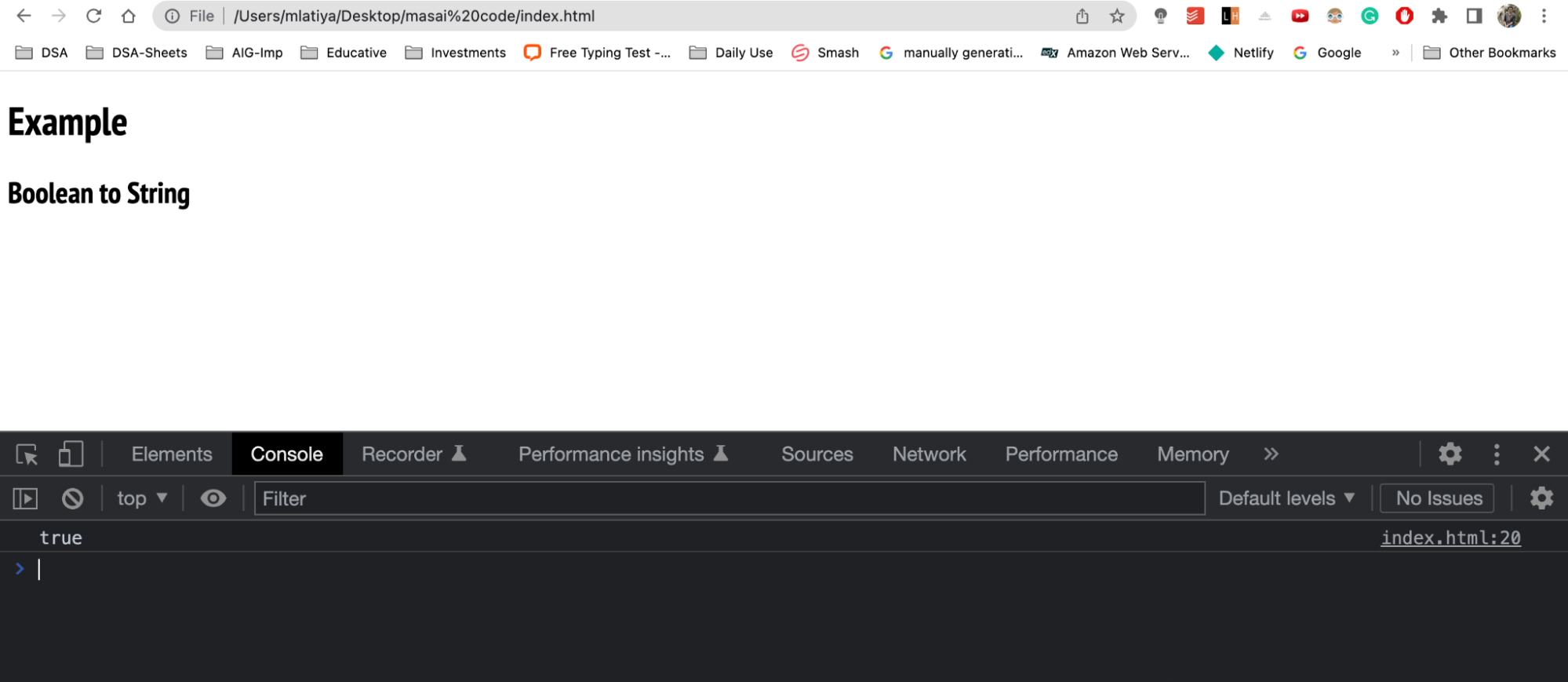The image size is (1568, 682).
Task: Clear the console with the ban icon
Action: tap(72, 498)
